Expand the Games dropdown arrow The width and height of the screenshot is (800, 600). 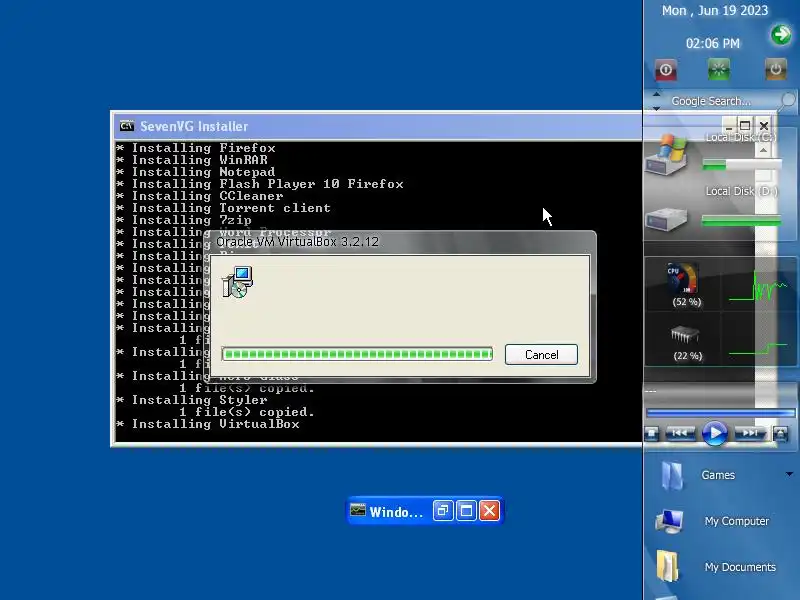coord(789,474)
